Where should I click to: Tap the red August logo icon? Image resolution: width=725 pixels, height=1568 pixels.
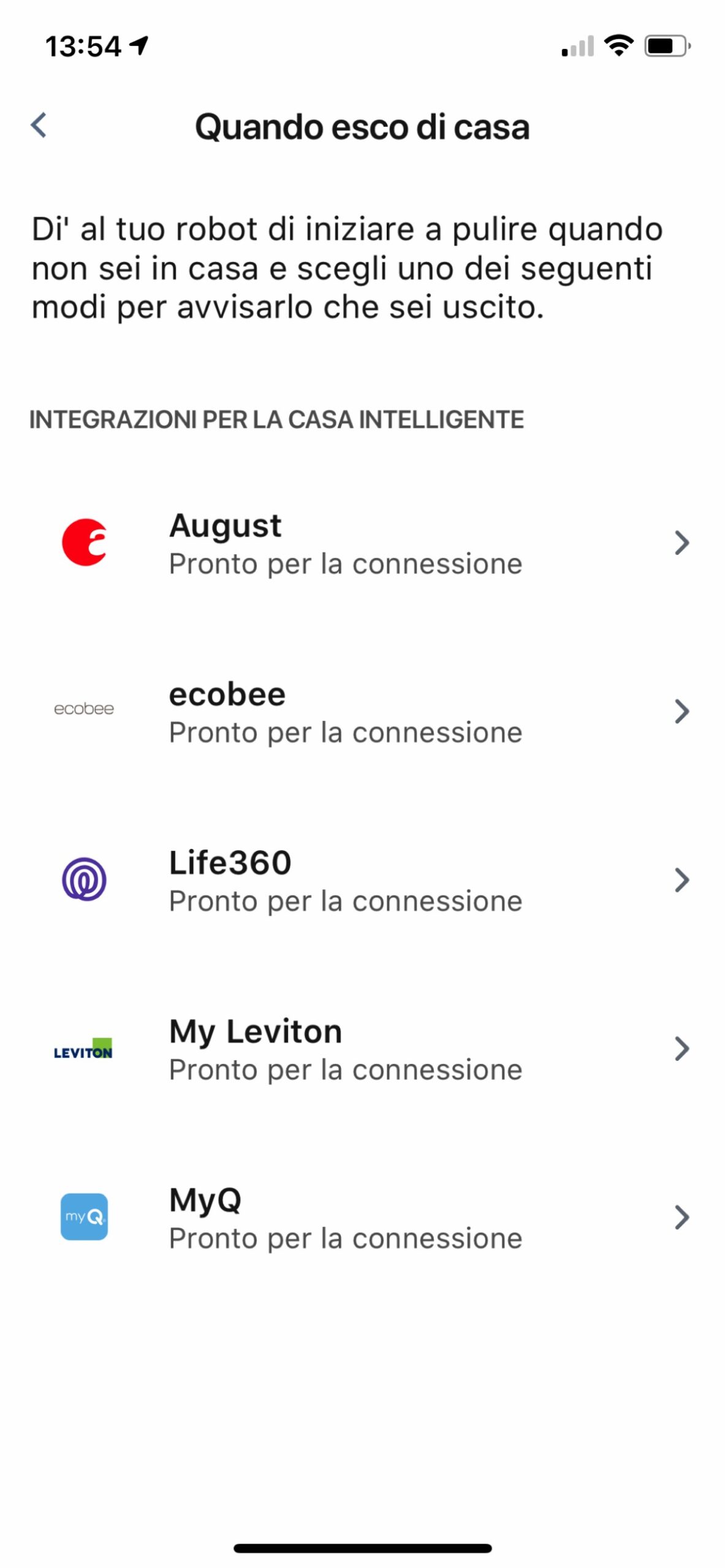pyautogui.click(x=85, y=542)
